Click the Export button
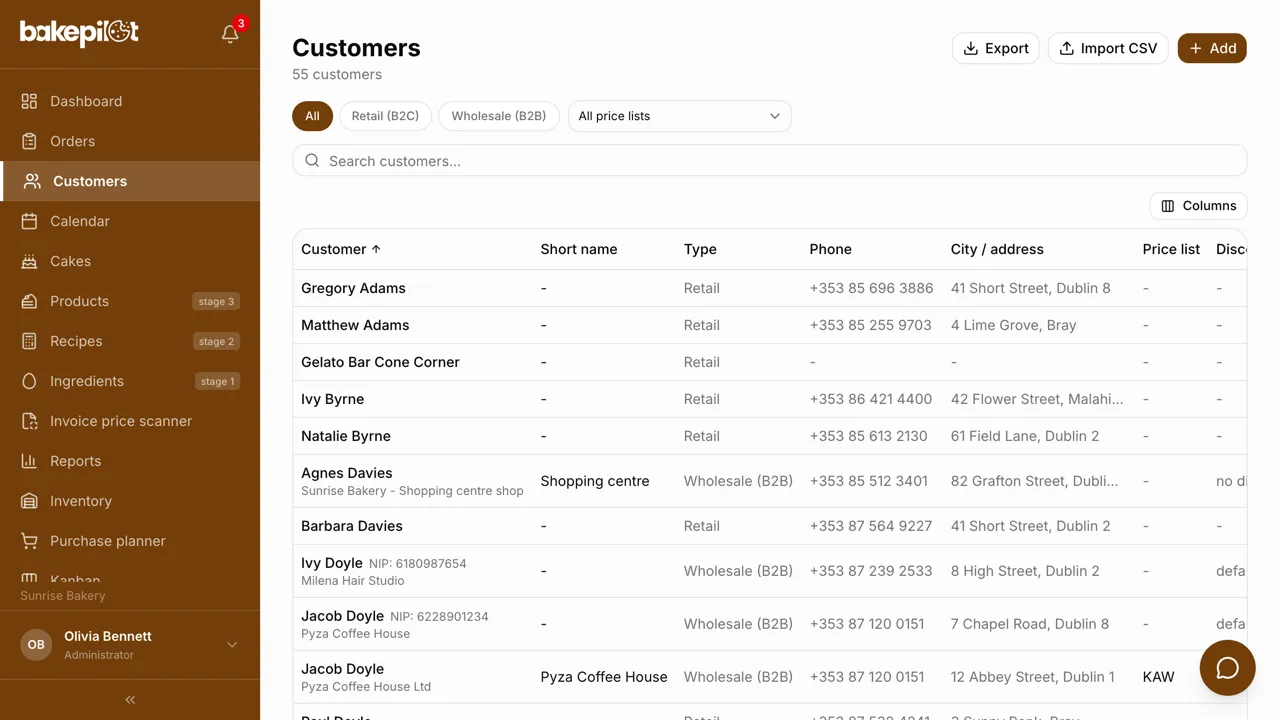This screenshot has width=1280, height=720. (996, 48)
